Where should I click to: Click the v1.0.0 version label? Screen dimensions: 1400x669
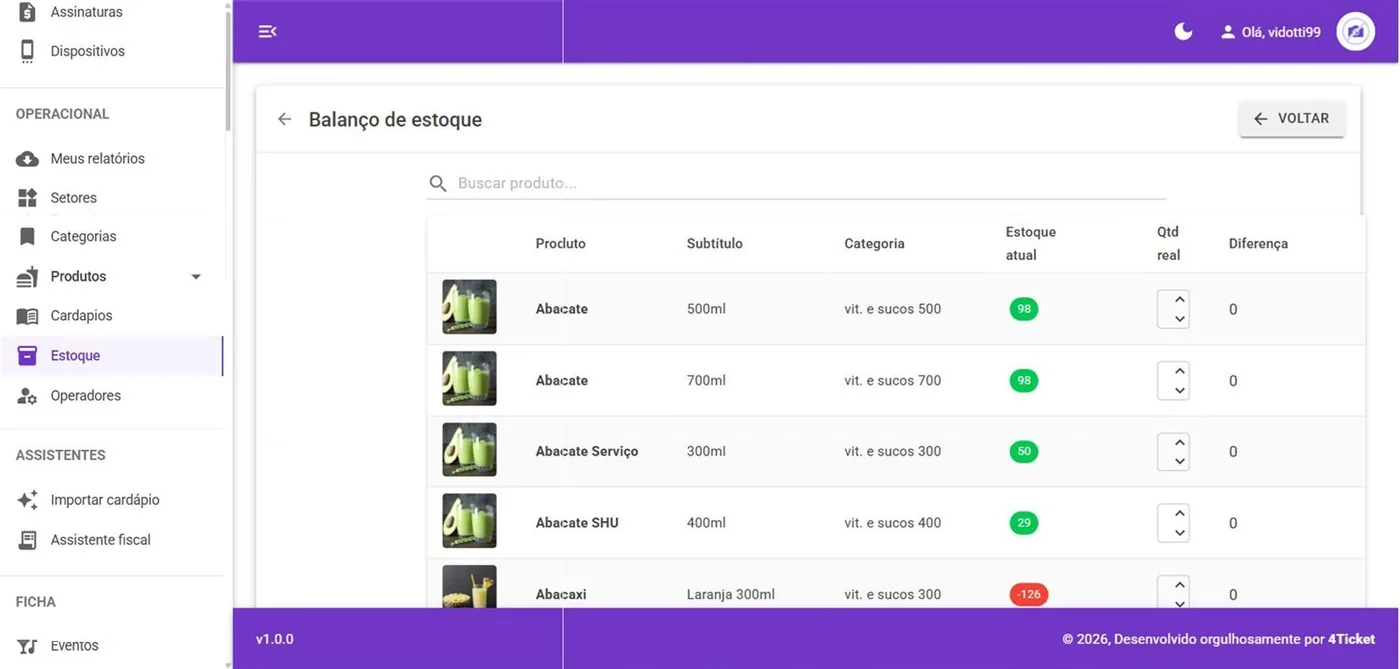(275, 639)
